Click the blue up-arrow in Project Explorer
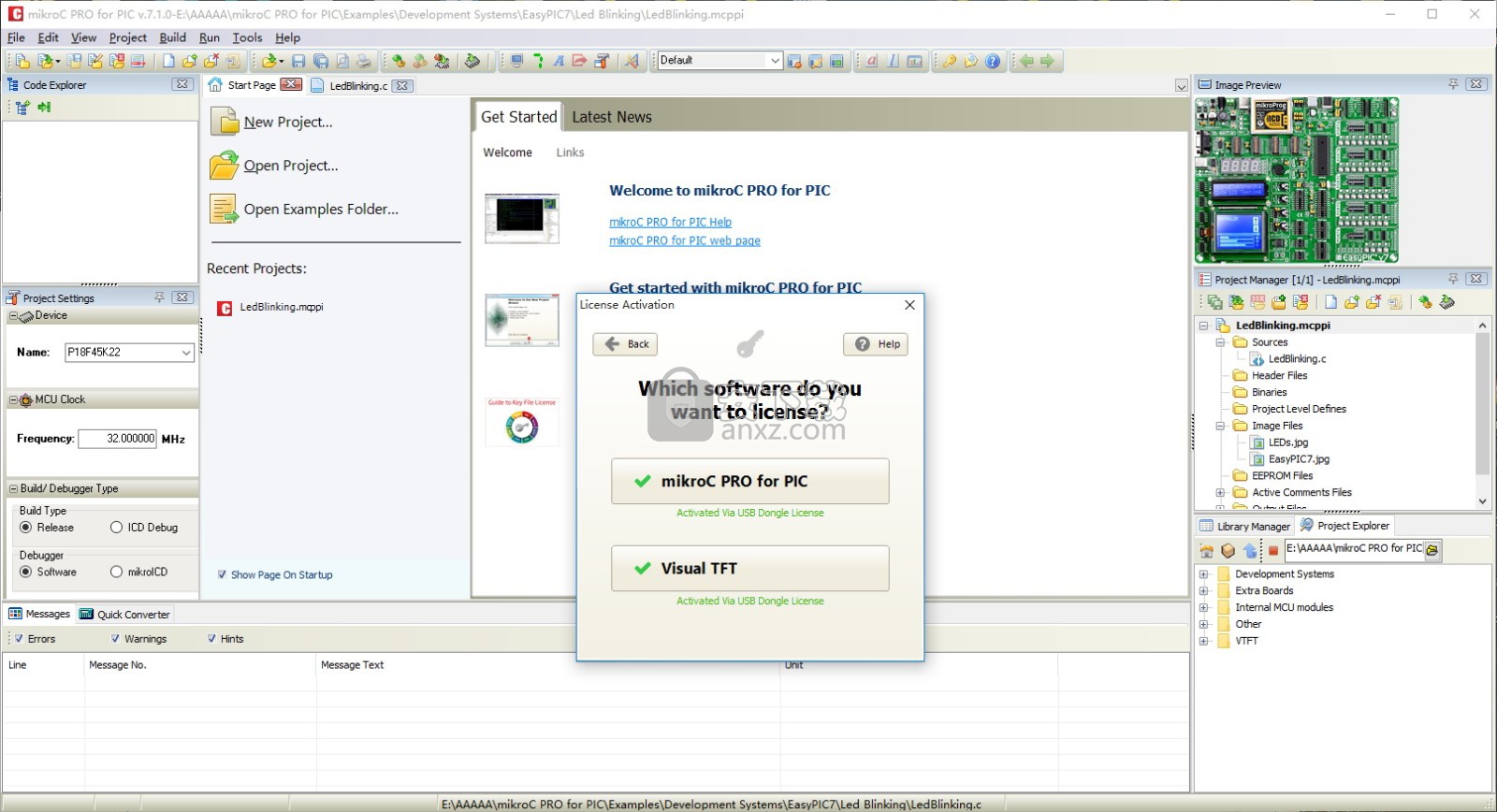Screen dimensions: 1497x812 [1250, 550]
